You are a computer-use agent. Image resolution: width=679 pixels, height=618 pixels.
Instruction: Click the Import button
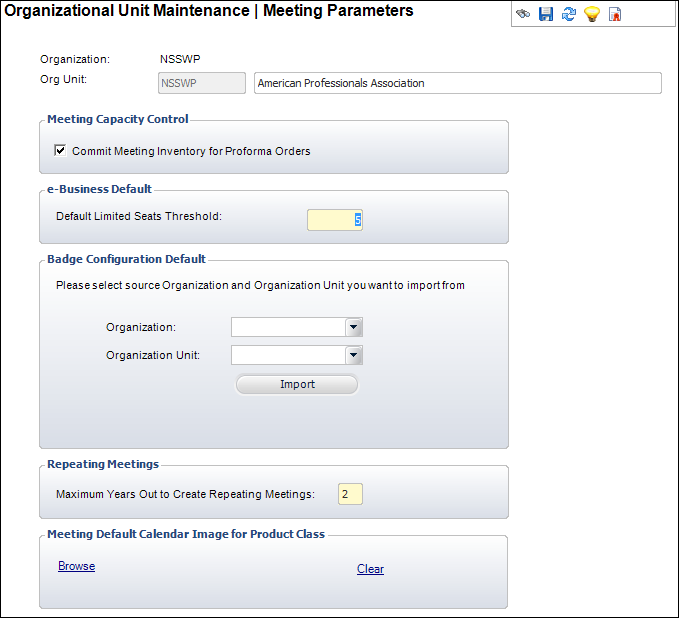(x=297, y=385)
